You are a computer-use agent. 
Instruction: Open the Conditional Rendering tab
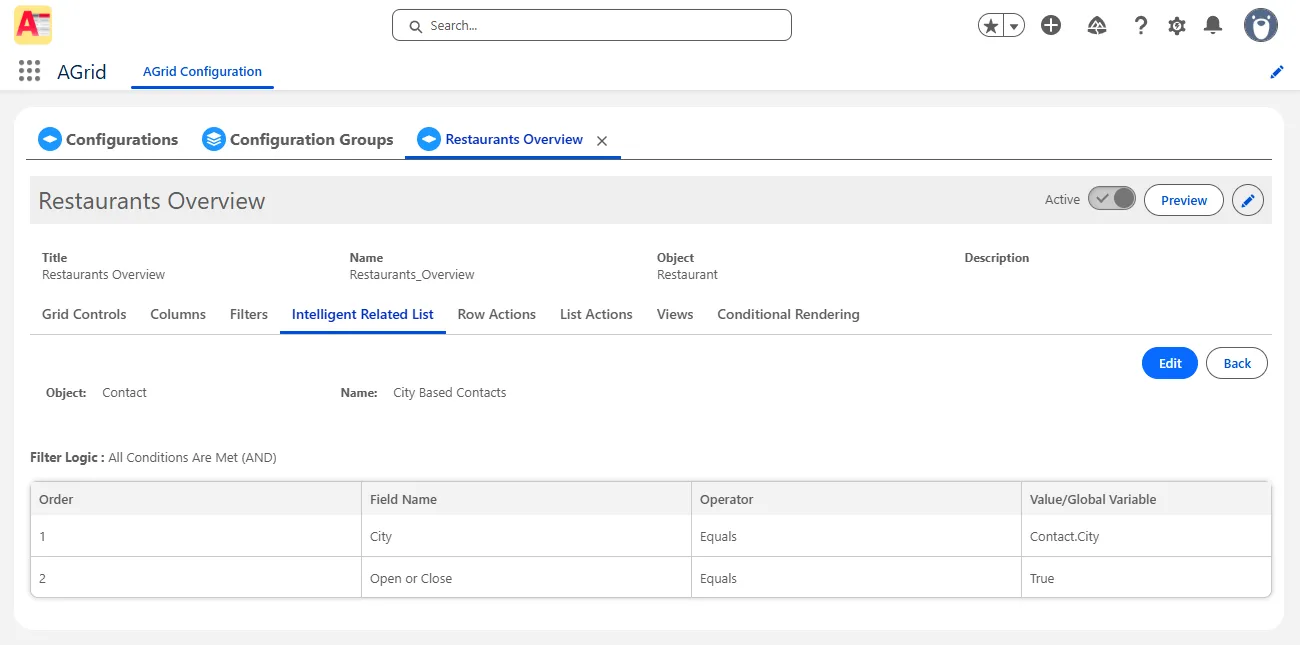tap(788, 314)
